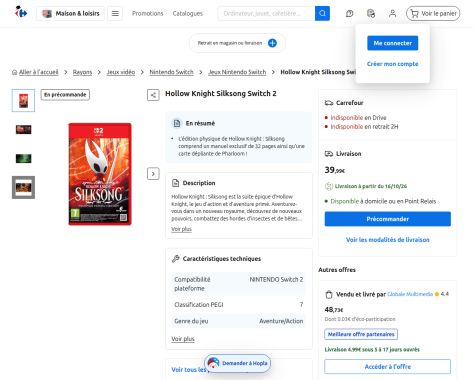The image size is (475, 380).
Task: Open the Promotions menu
Action: [x=147, y=13]
